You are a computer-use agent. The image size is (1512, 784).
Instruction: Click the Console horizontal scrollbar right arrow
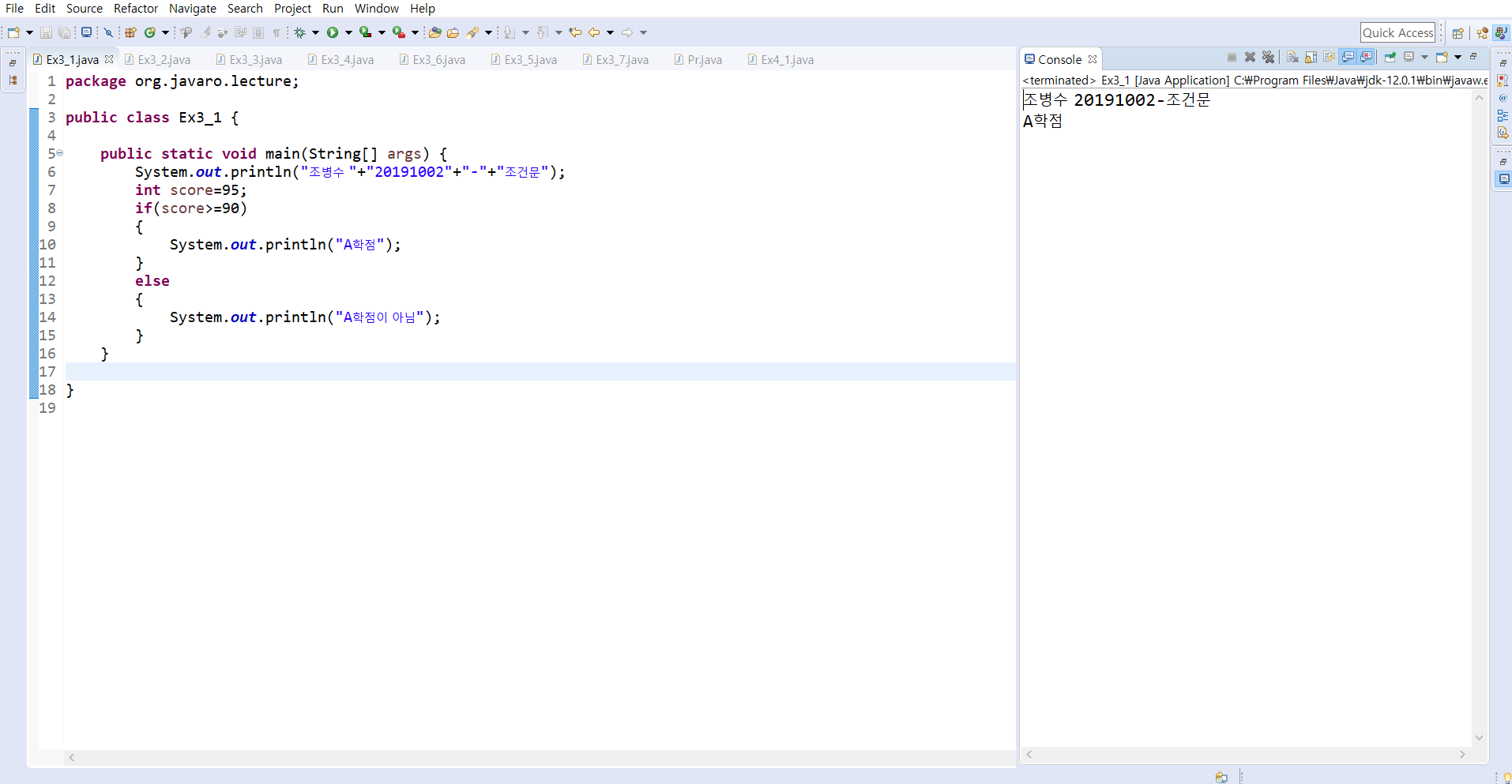pos(1462,755)
